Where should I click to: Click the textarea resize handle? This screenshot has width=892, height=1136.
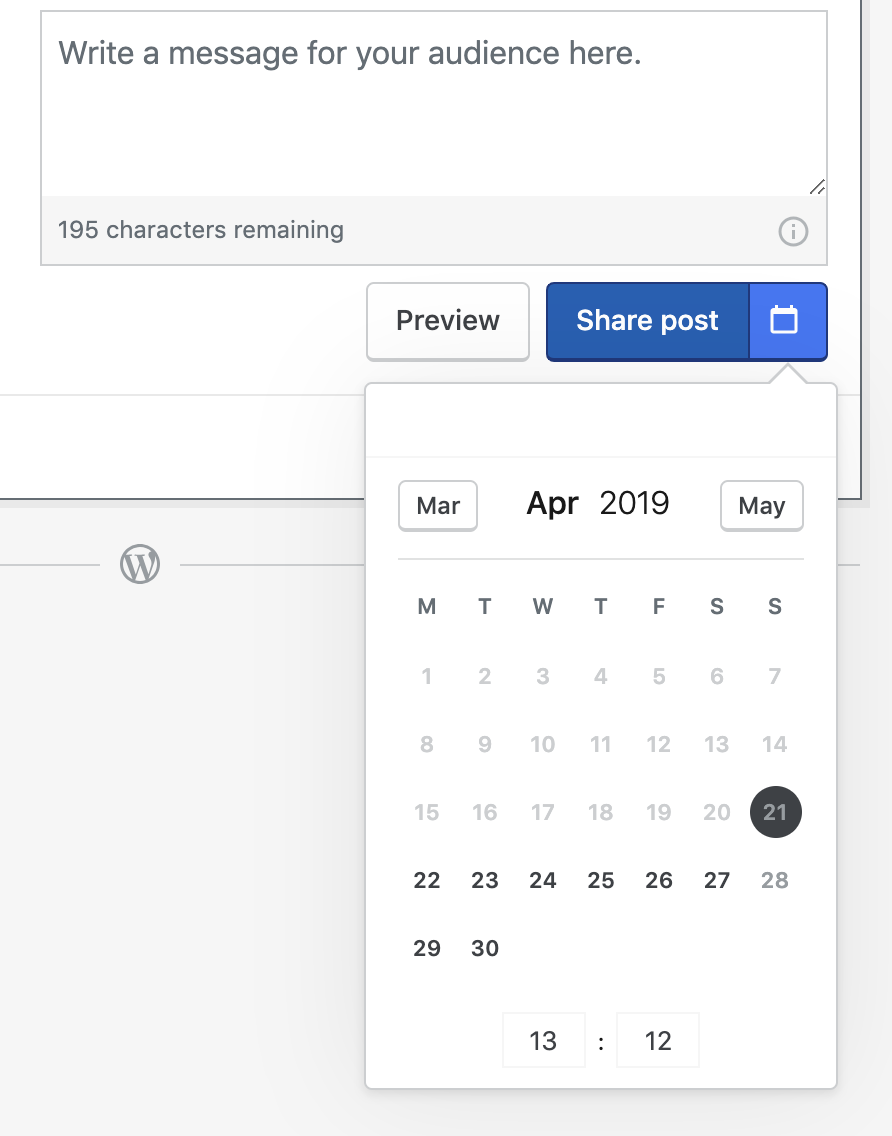[x=816, y=187]
